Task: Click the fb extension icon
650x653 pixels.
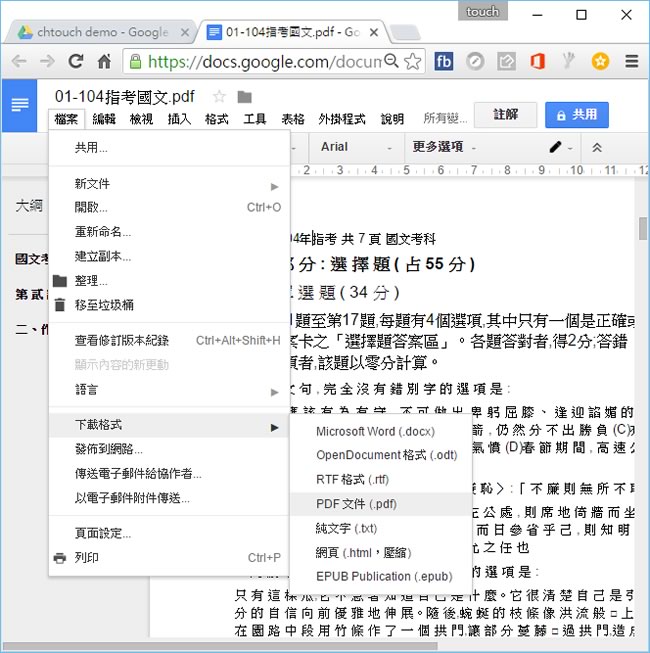Action: coord(444,61)
